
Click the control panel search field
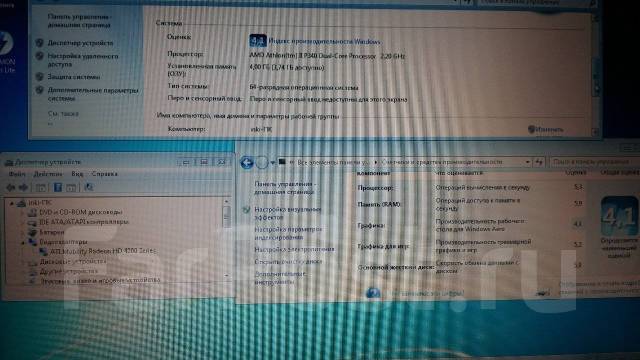(x=595, y=162)
